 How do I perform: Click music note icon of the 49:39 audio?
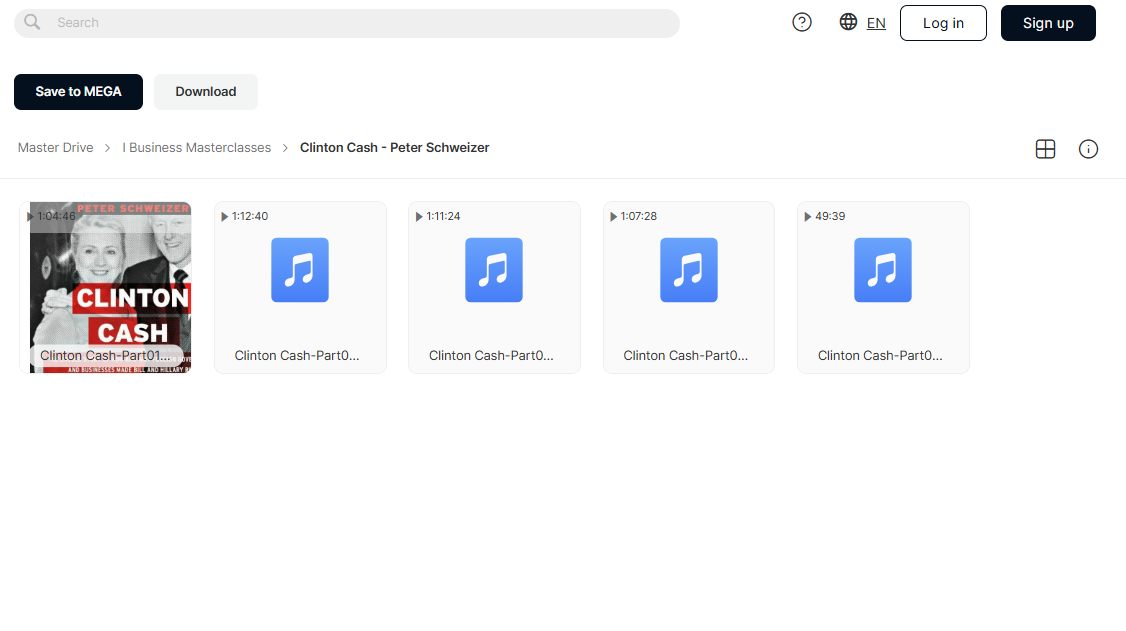tap(883, 270)
